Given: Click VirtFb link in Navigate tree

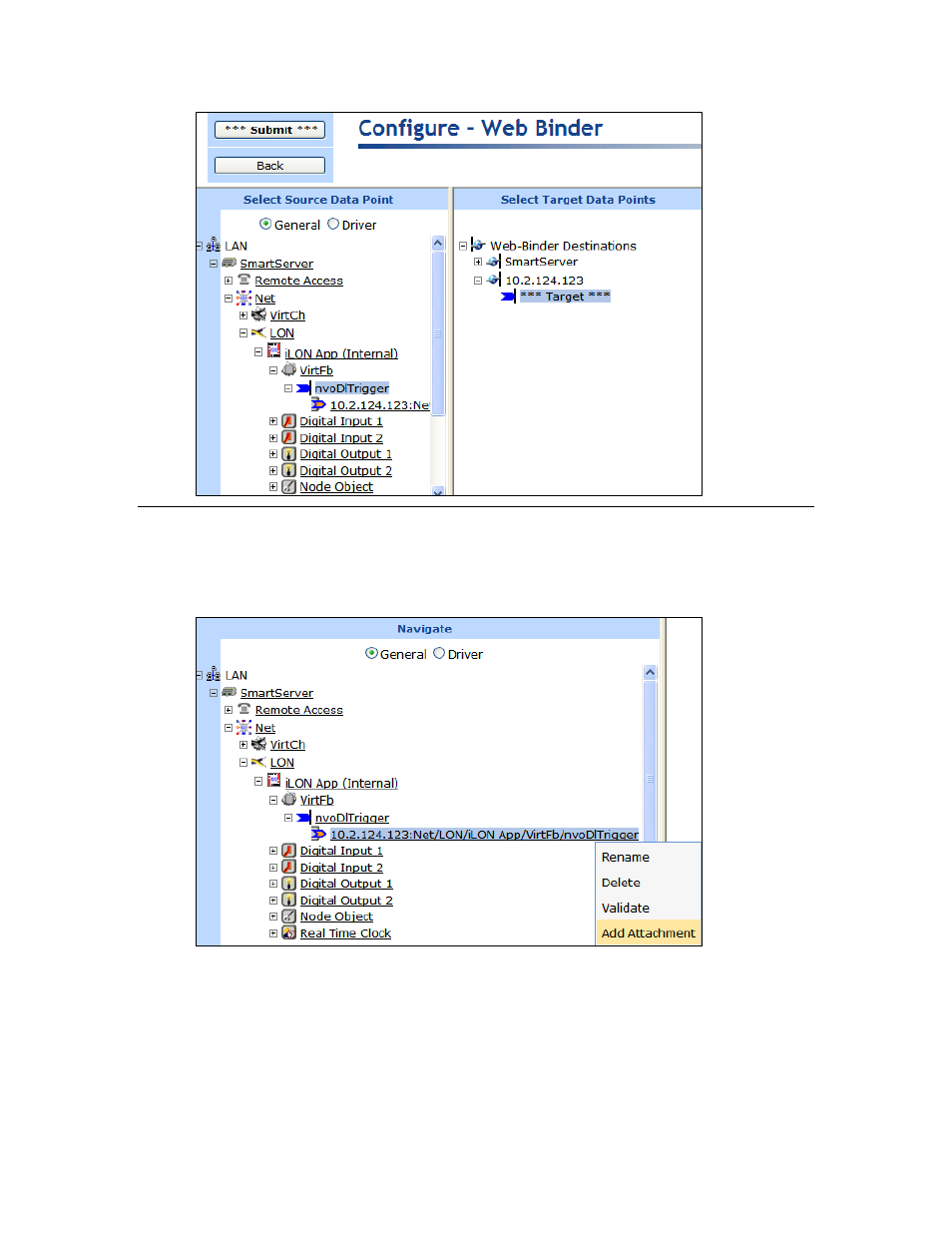Looking at the screenshot, I should coord(316,801).
